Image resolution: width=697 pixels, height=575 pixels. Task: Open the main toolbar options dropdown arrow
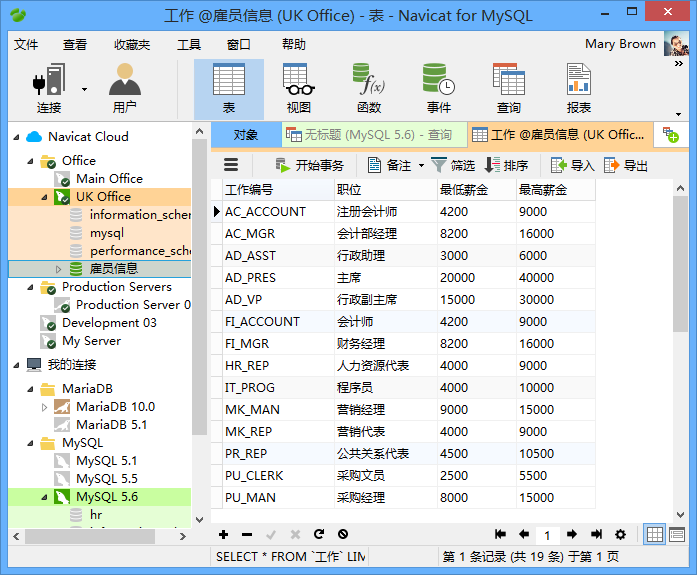(678, 114)
